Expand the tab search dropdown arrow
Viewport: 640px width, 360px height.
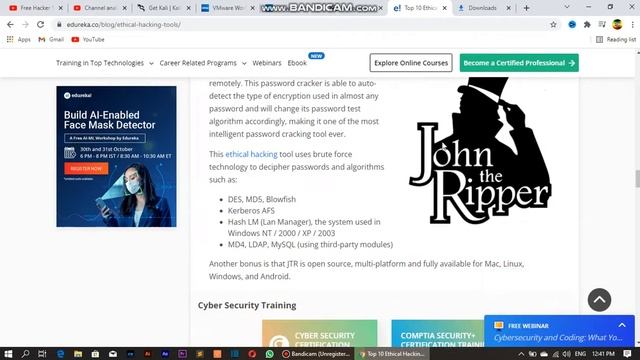[x=567, y=7]
